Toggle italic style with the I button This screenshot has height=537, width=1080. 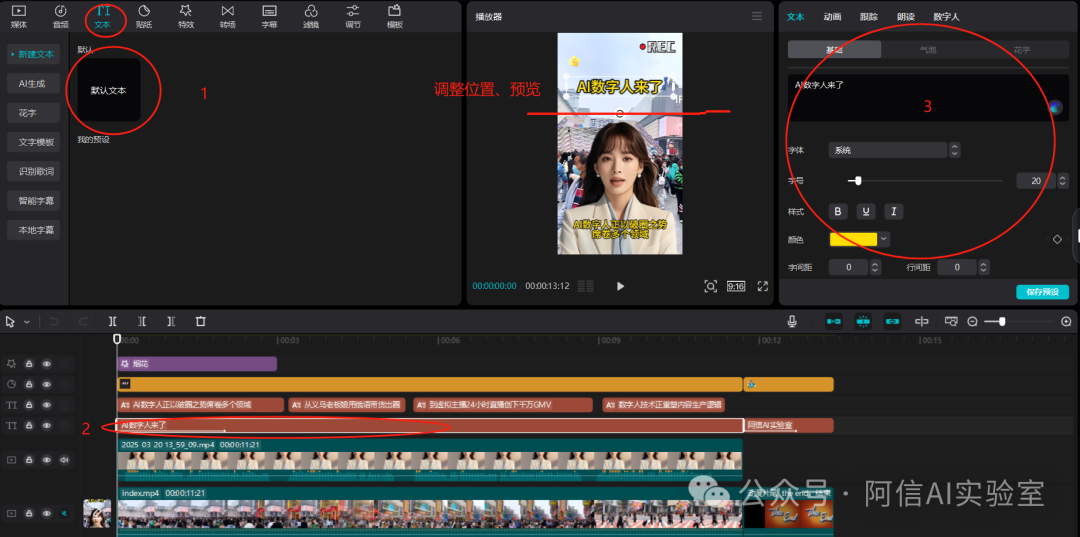(x=893, y=211)
